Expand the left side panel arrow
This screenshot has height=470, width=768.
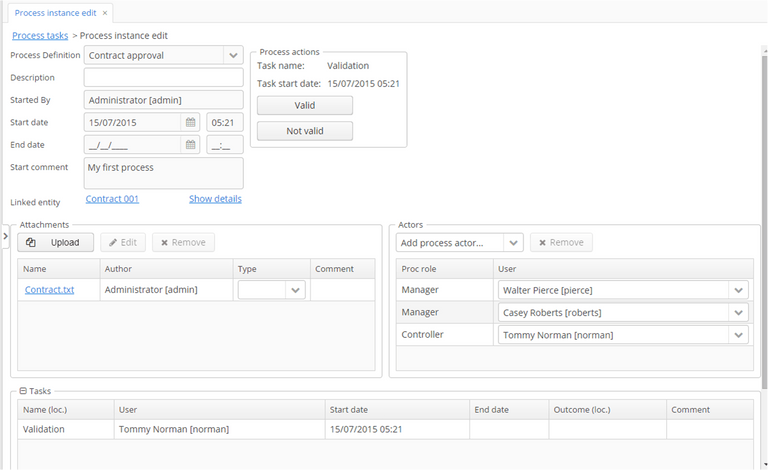pyautogui.click(x=5, y=236)
